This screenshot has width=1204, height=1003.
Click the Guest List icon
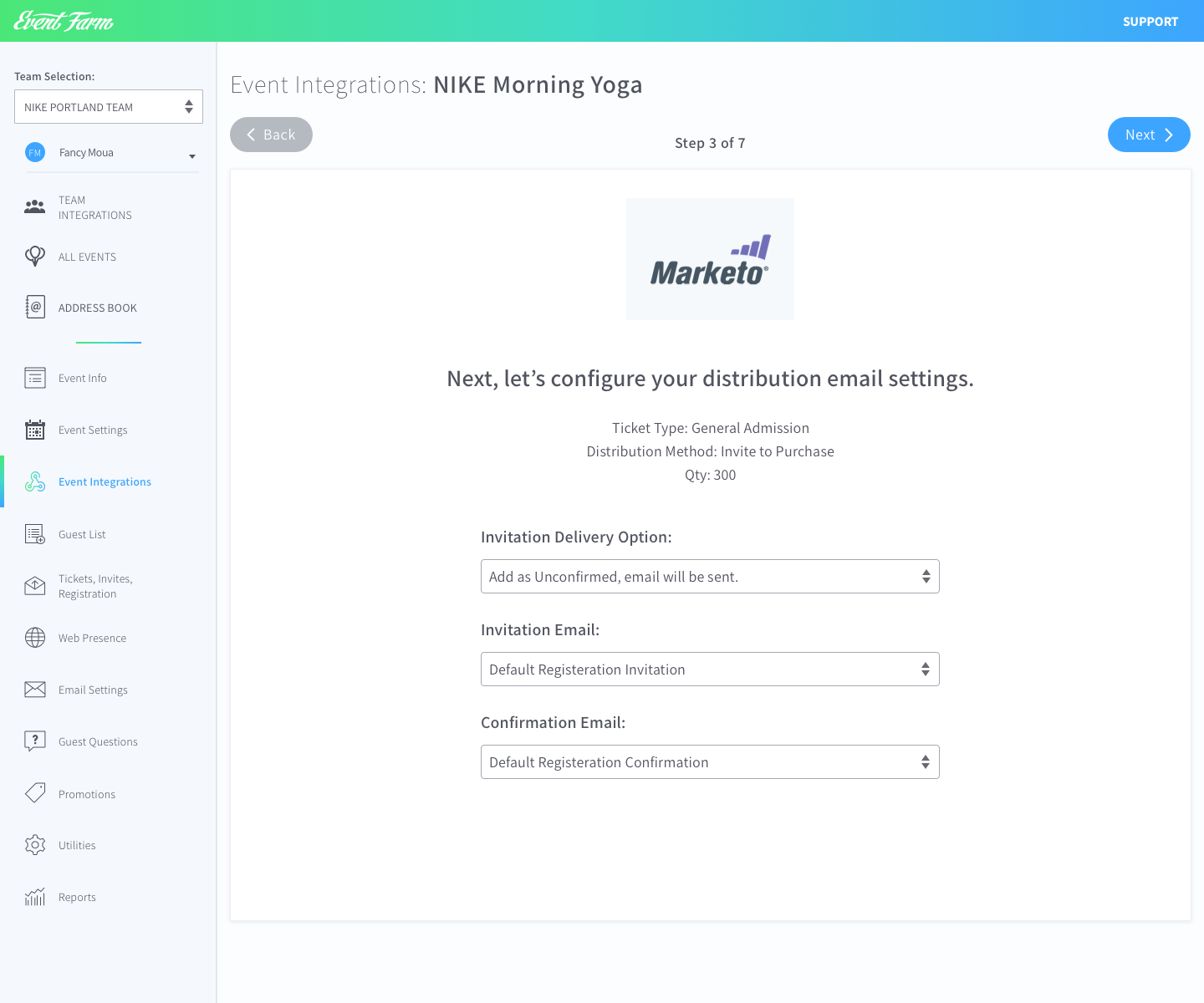(35, 534)
